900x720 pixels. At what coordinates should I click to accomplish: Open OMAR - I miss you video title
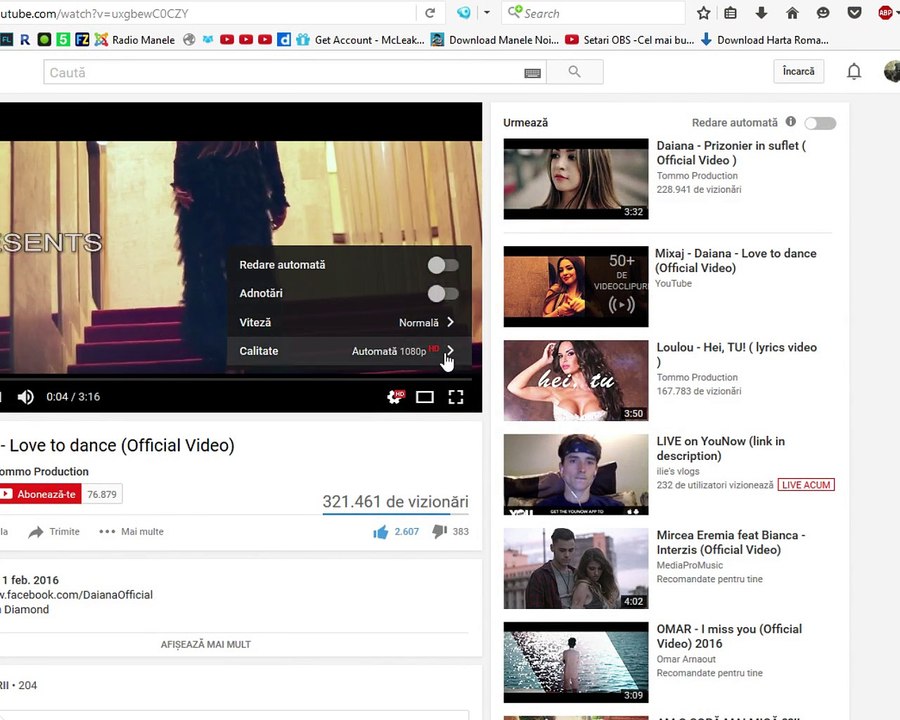(729, 636)
